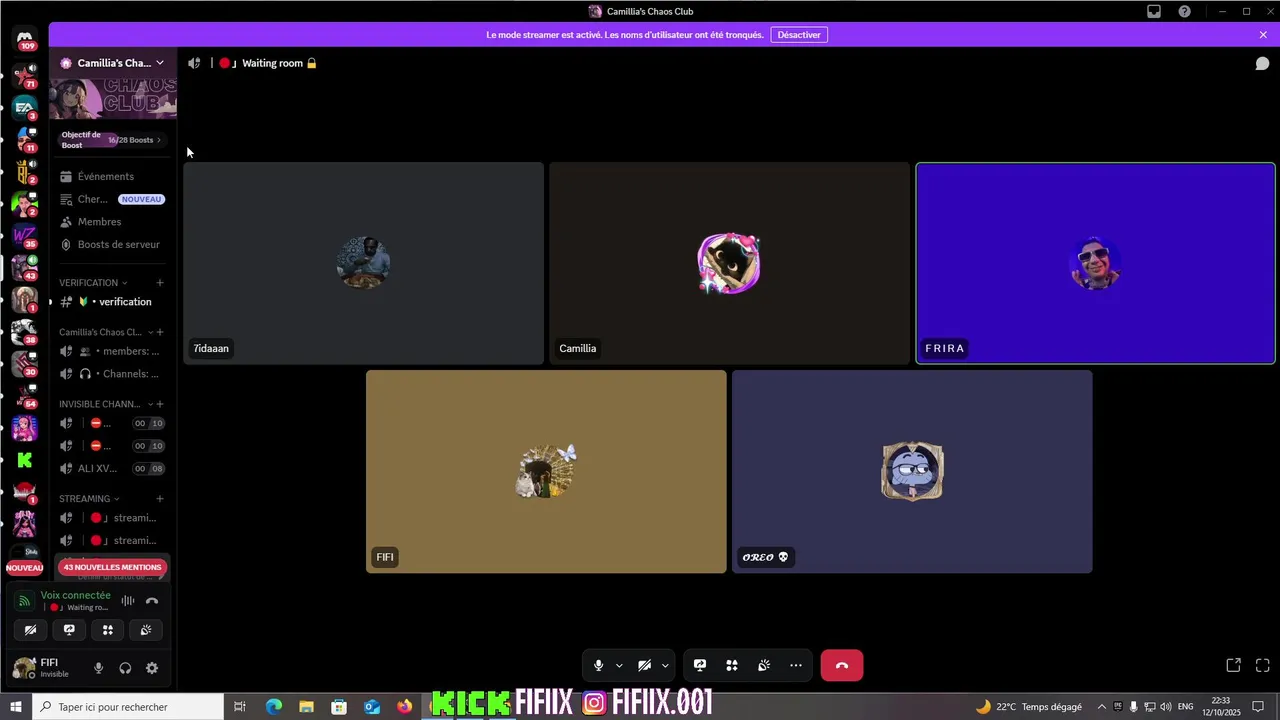Launch Activities from the call control bar

(732, 665)
